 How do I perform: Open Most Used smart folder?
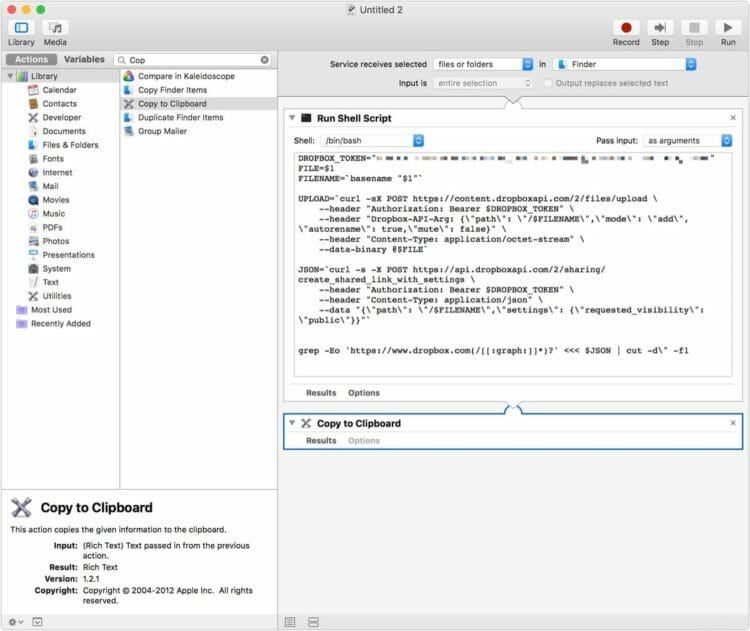click(51, 310)
